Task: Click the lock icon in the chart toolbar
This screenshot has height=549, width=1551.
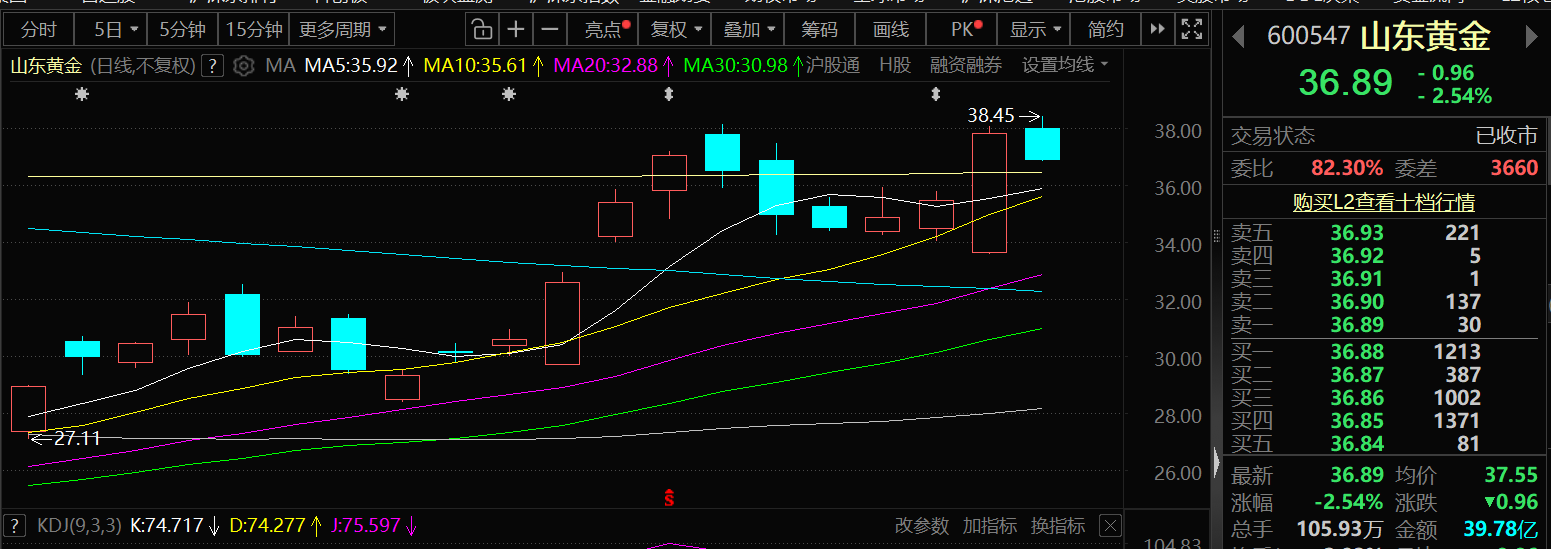Action: coord(481,29)
